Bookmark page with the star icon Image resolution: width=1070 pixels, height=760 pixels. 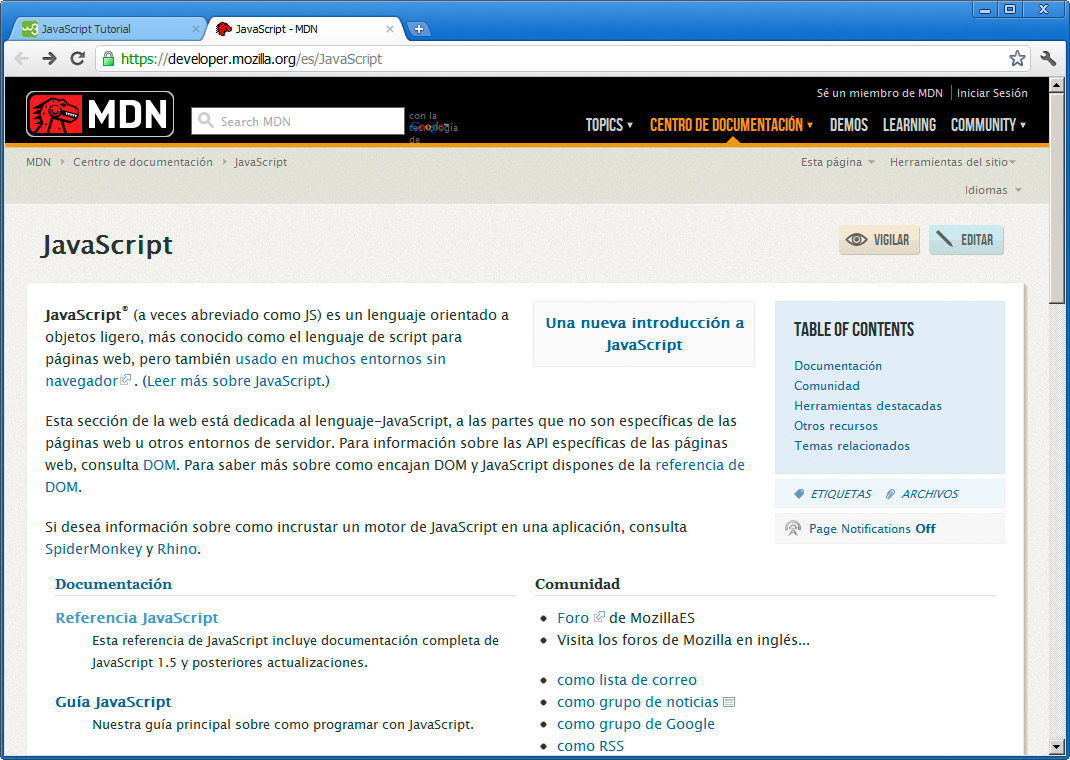1017,59
